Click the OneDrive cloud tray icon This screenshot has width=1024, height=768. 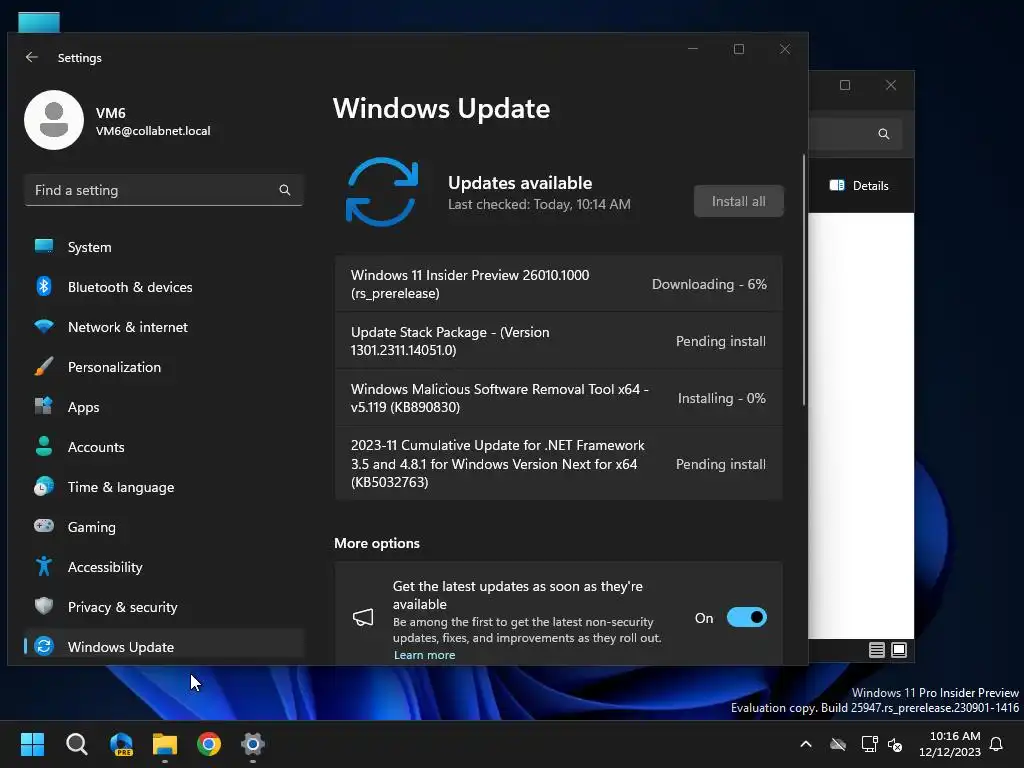[x=838, y=744]
